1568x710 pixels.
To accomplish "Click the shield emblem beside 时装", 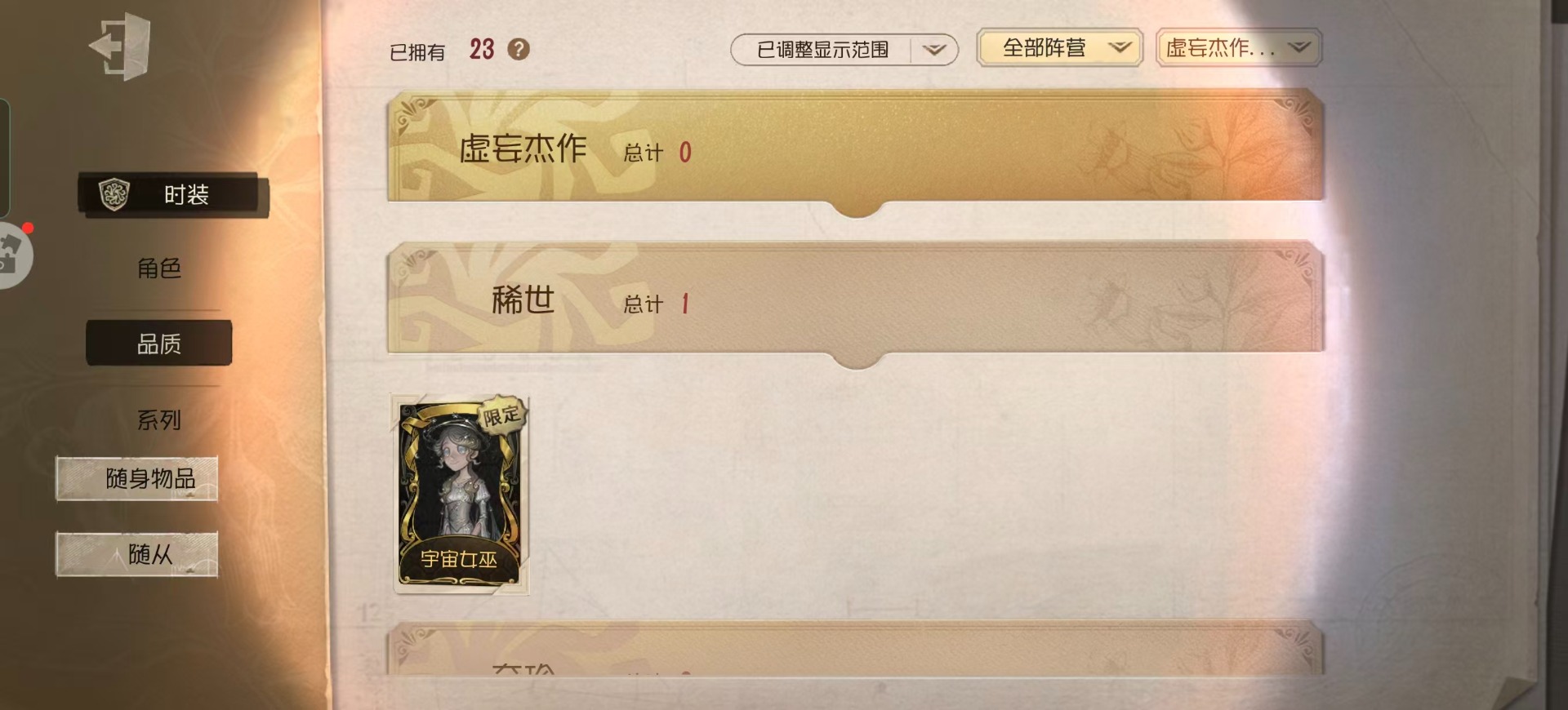I will 114,195.
